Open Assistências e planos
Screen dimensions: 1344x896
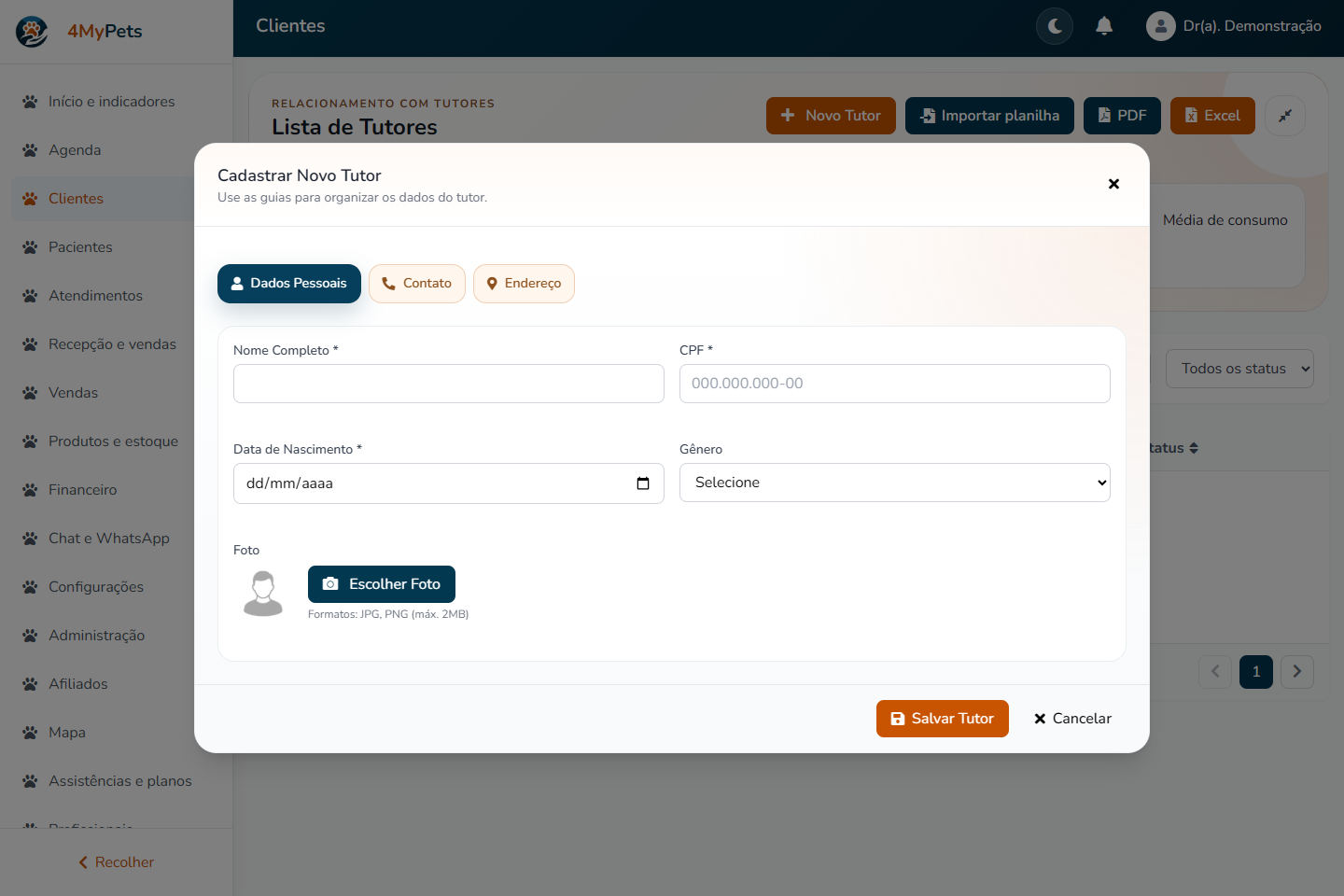click(x=116, y=781)
